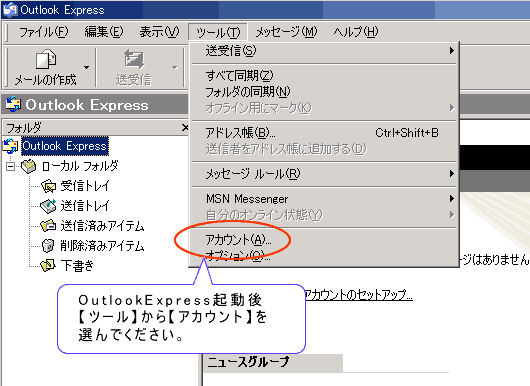The height and width of the screenshot is (386, 530).
Task: Open アドレス帳(B)... from the menu
Action: (x=324, y=132)
